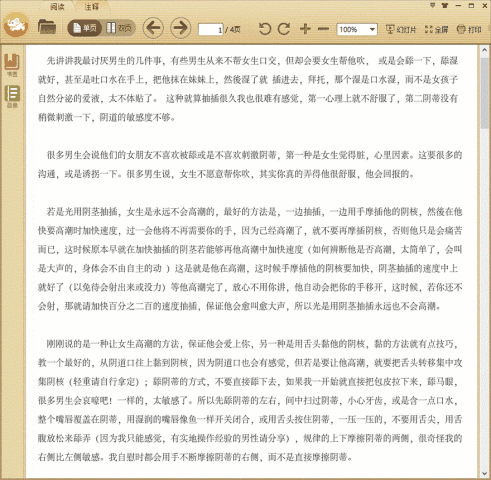Switch to the 注释 tab

pos(91,7)
